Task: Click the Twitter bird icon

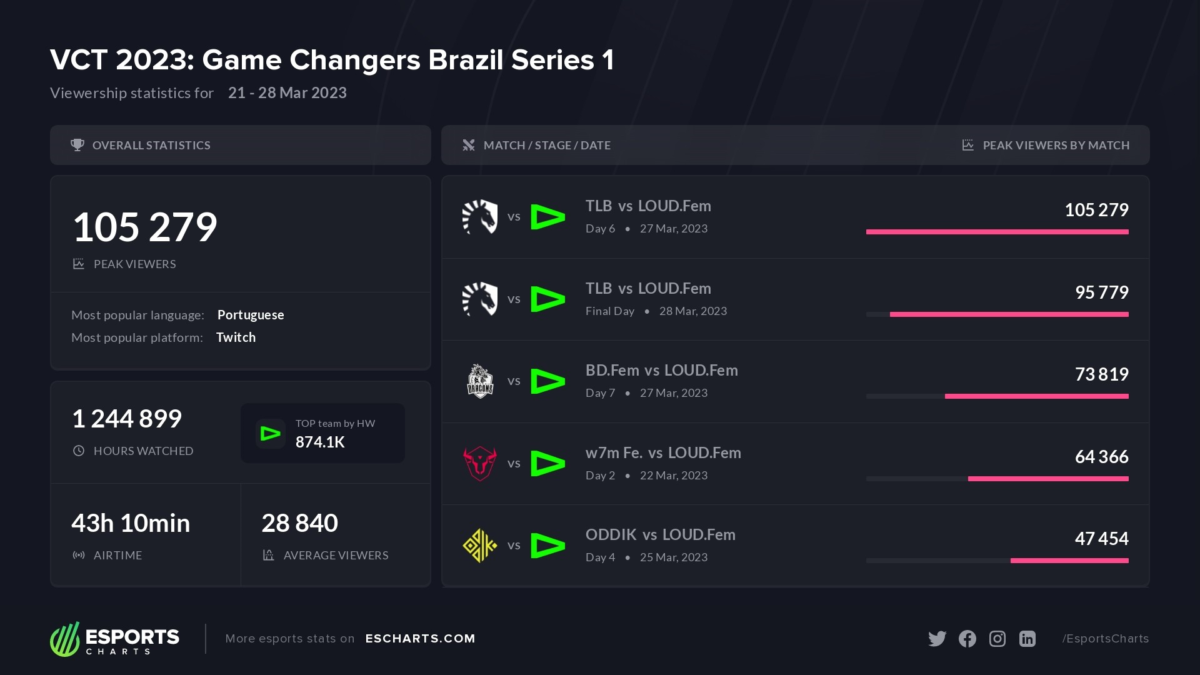Action: tap(937, 639)
